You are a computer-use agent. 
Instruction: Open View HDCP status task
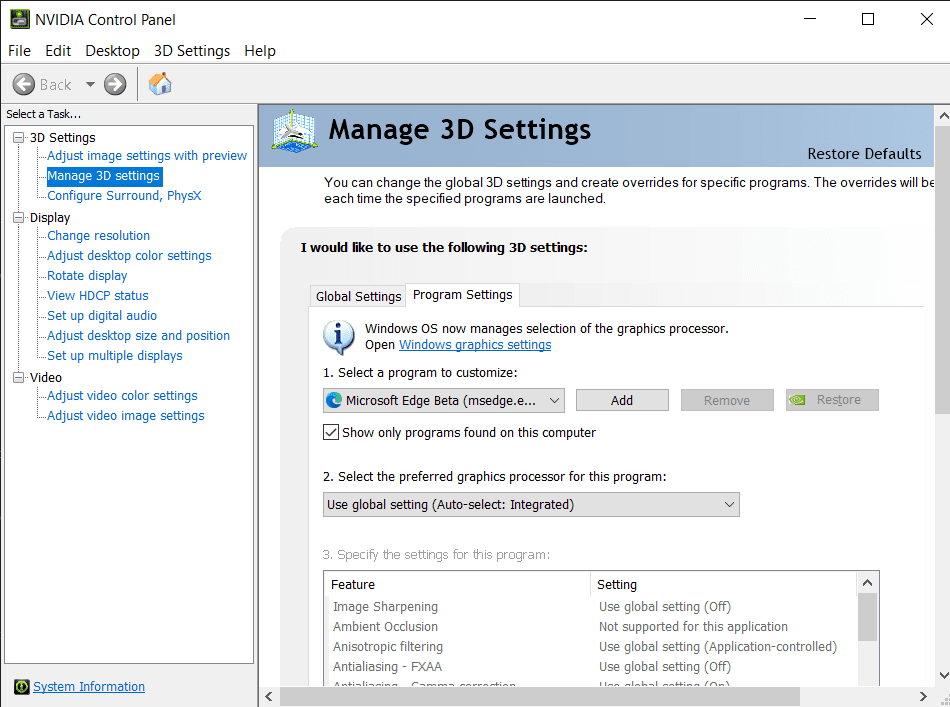point(98,296)
